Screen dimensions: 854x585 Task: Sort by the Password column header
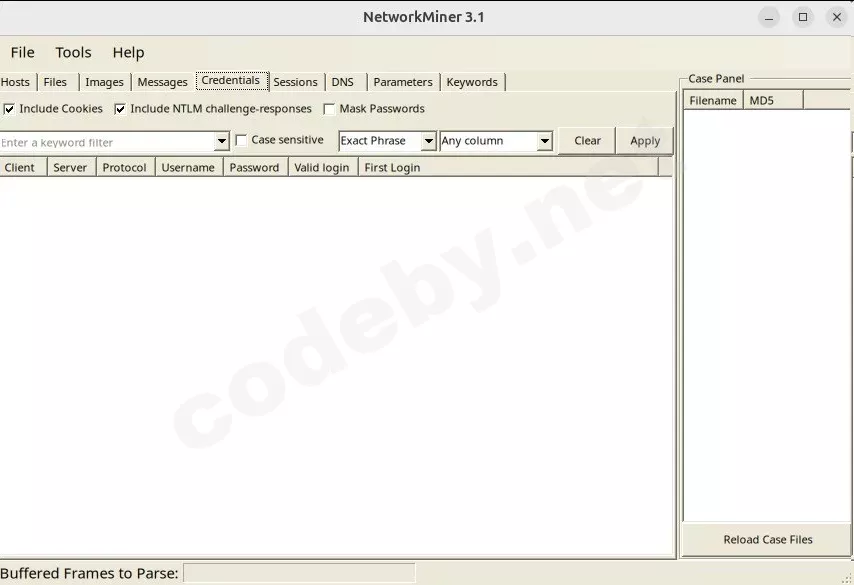[255, 167]
